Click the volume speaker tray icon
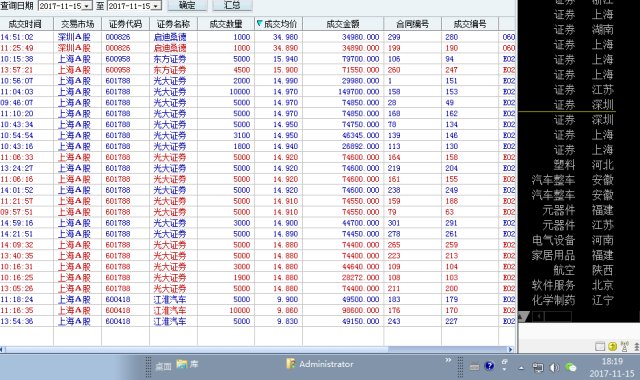640x380 pixels. 554,367
